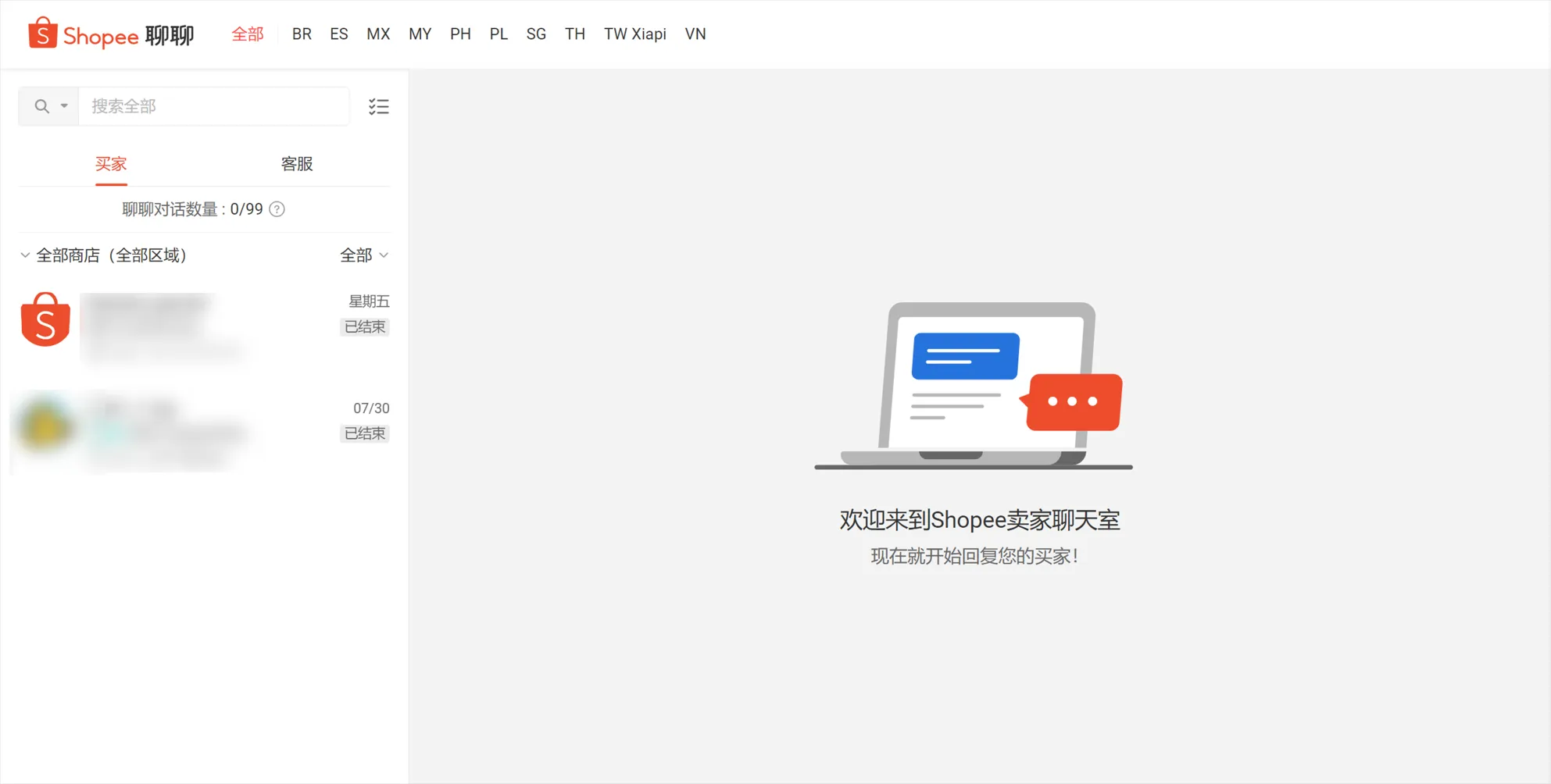Switch to the 买家 tab
Viewport: 1551px width, 784px height.
coord(110,164)
